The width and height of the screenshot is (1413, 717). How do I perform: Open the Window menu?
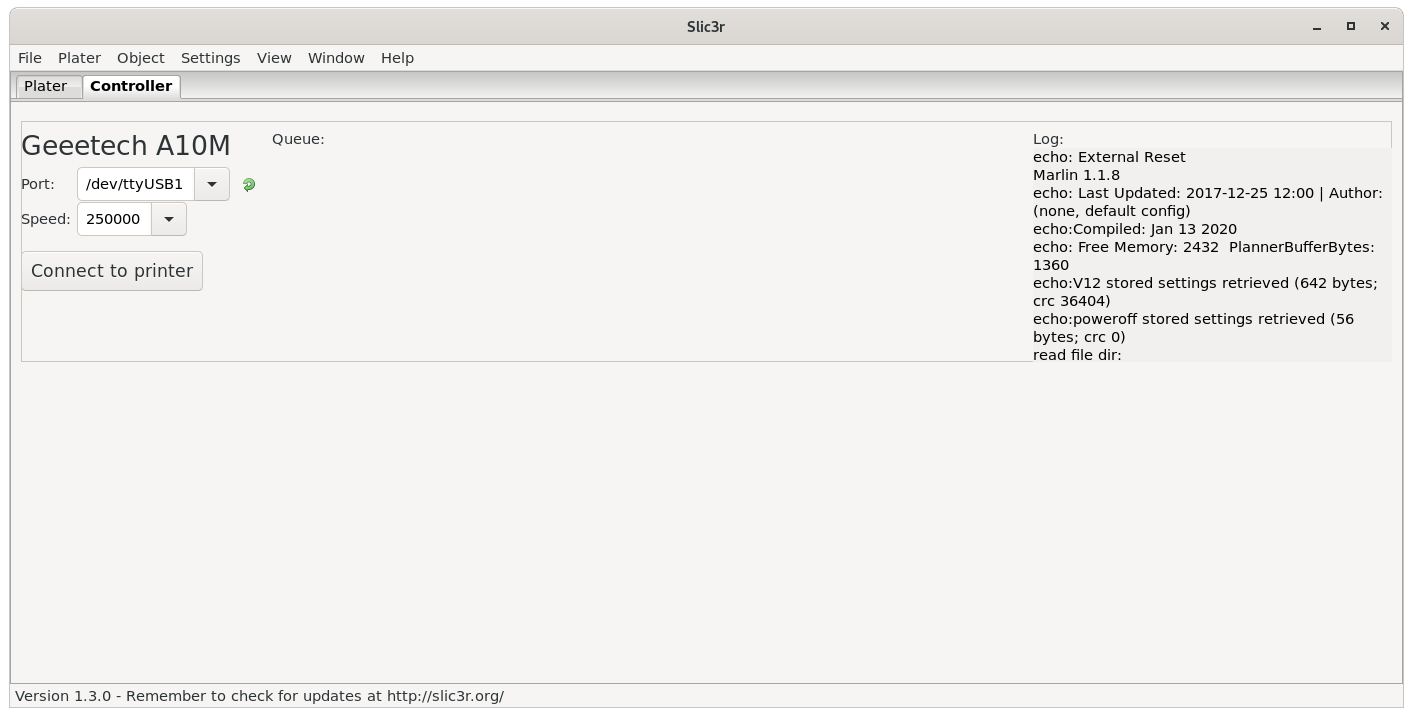click(336, 58)
